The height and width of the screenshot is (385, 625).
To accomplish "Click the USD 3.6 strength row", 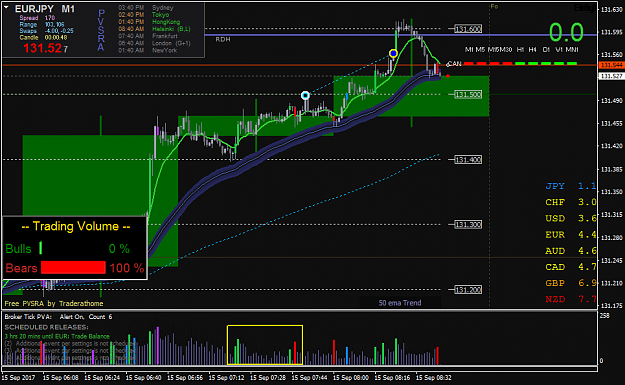I will coord(571,218).
